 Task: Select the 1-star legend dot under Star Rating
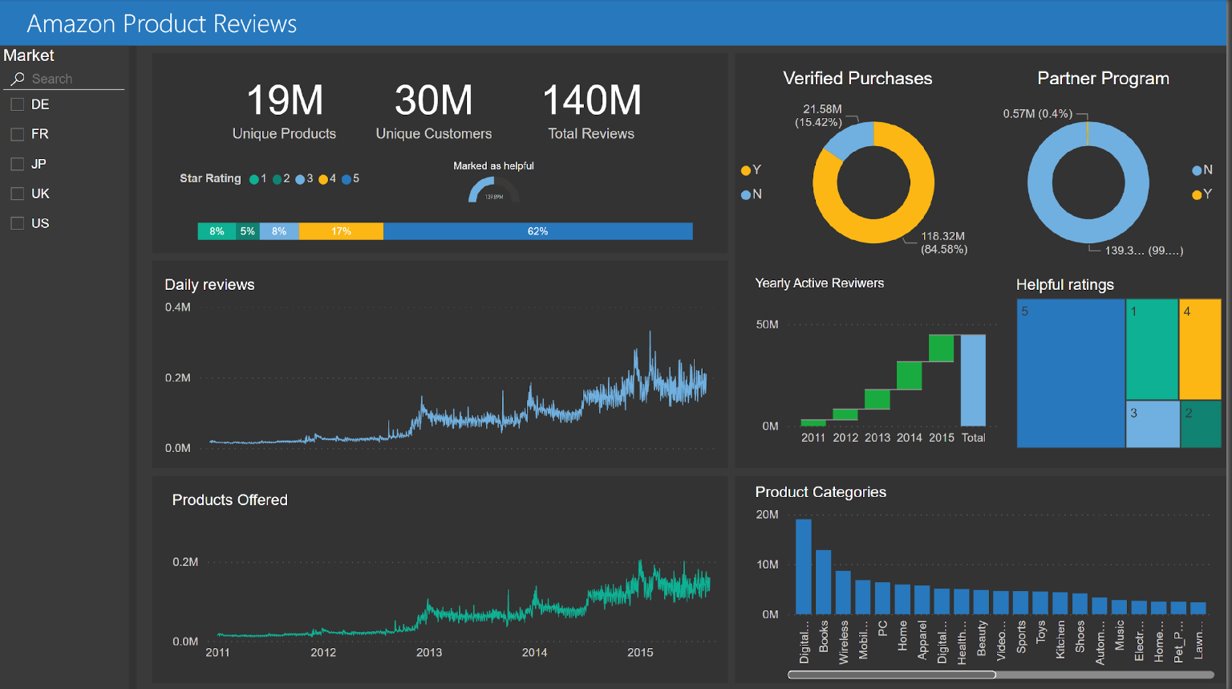click(254, 179)
